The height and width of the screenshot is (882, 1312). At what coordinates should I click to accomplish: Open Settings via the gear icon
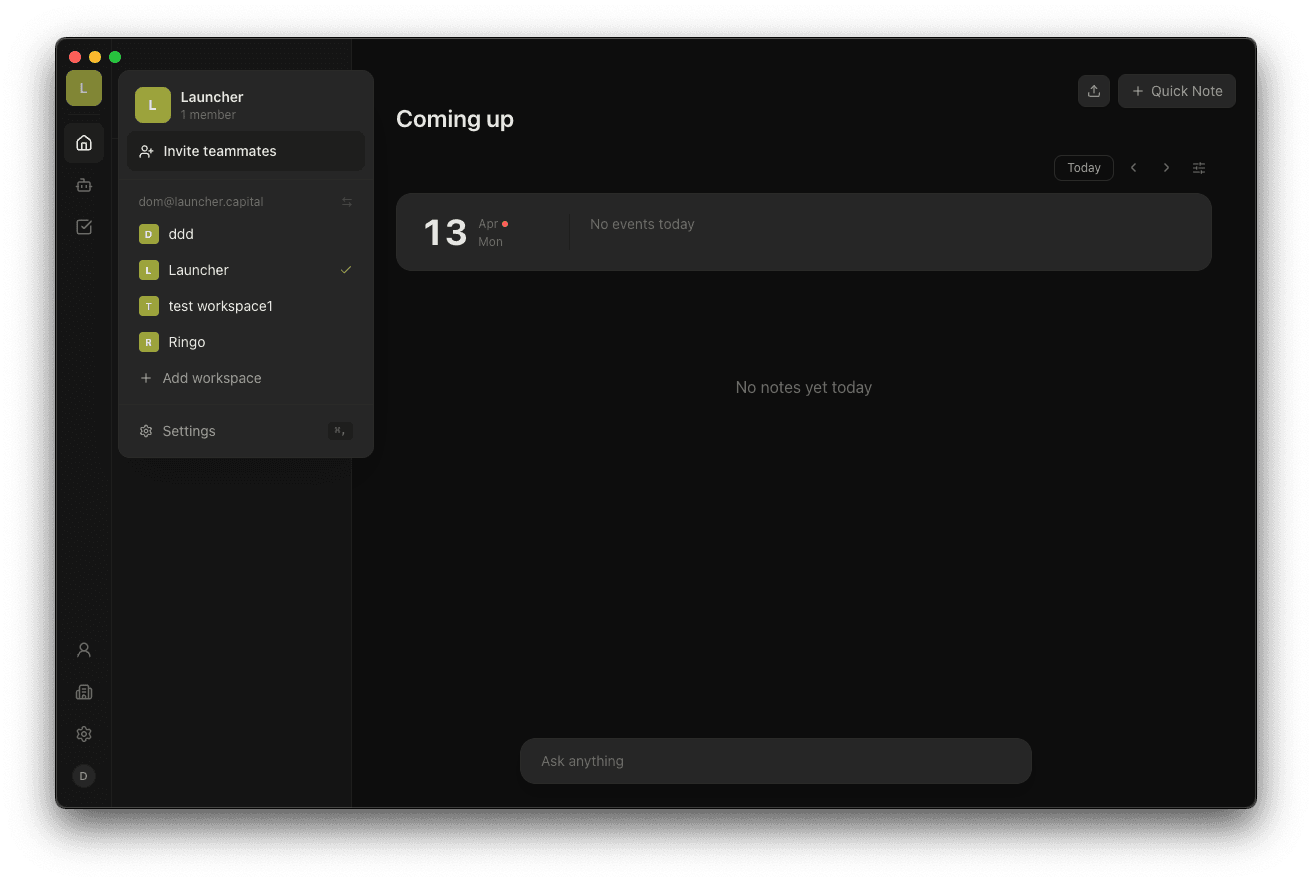83,733
